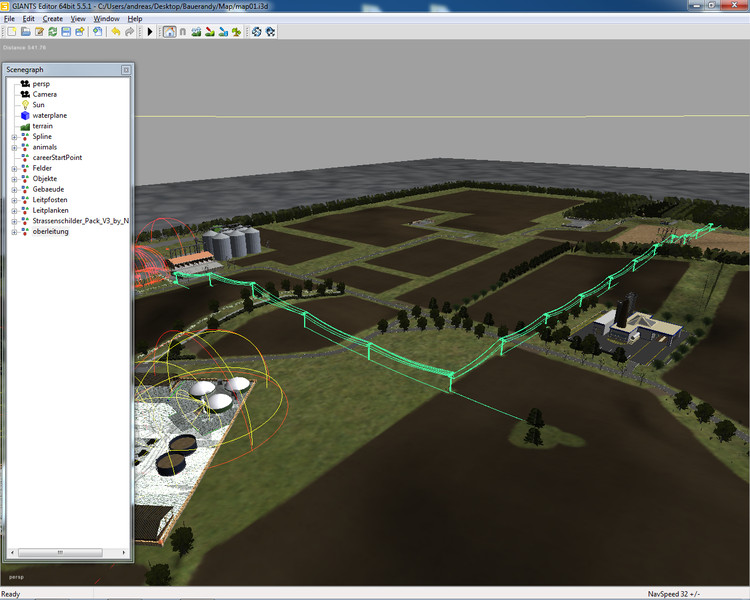The image size is (750, 600).
Task: Click the New file toolbar icon
Action: tap(12, 32)
